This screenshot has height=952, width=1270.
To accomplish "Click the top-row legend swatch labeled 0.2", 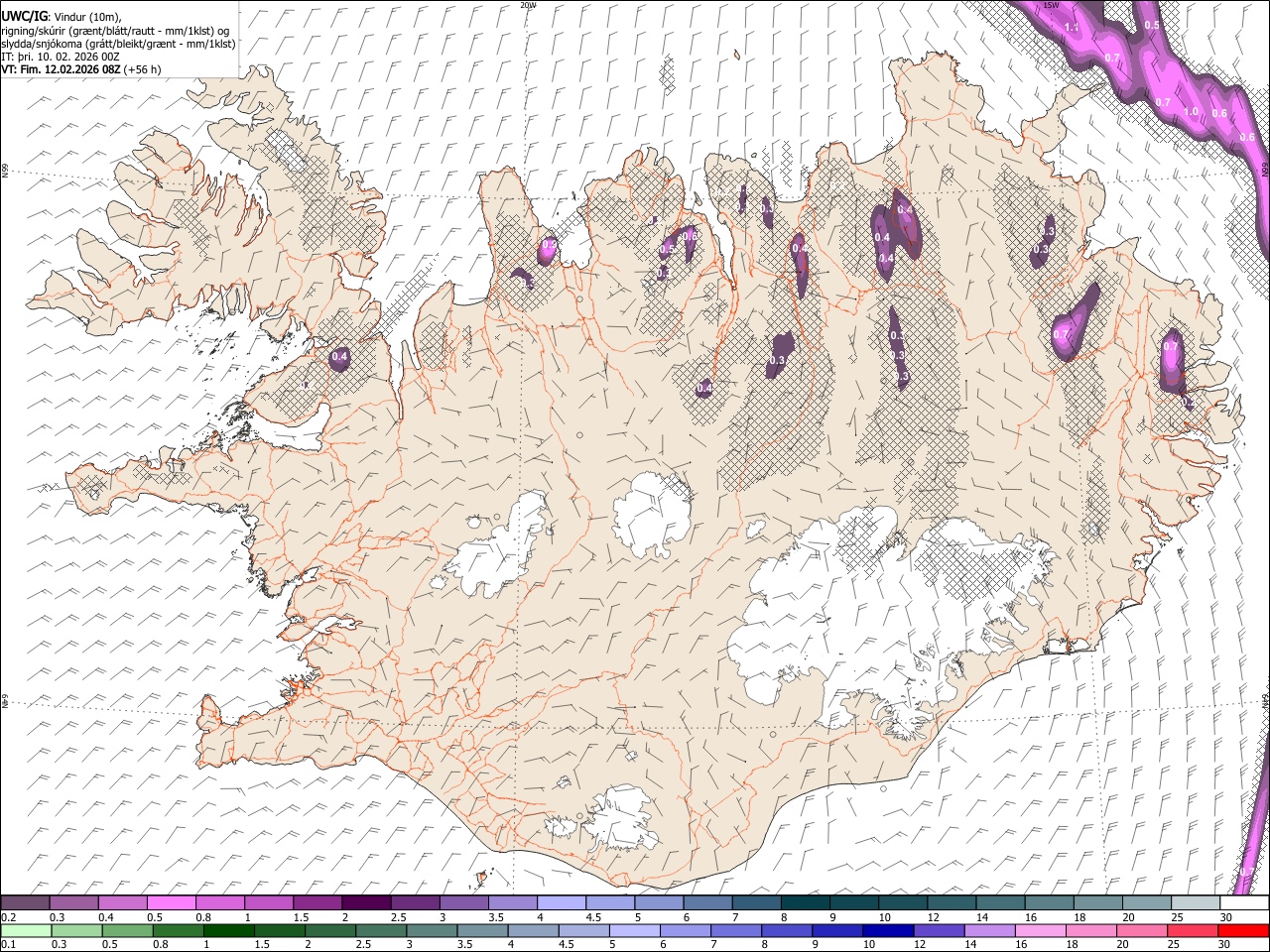I will pyautogui.click(x=25, y=902).
